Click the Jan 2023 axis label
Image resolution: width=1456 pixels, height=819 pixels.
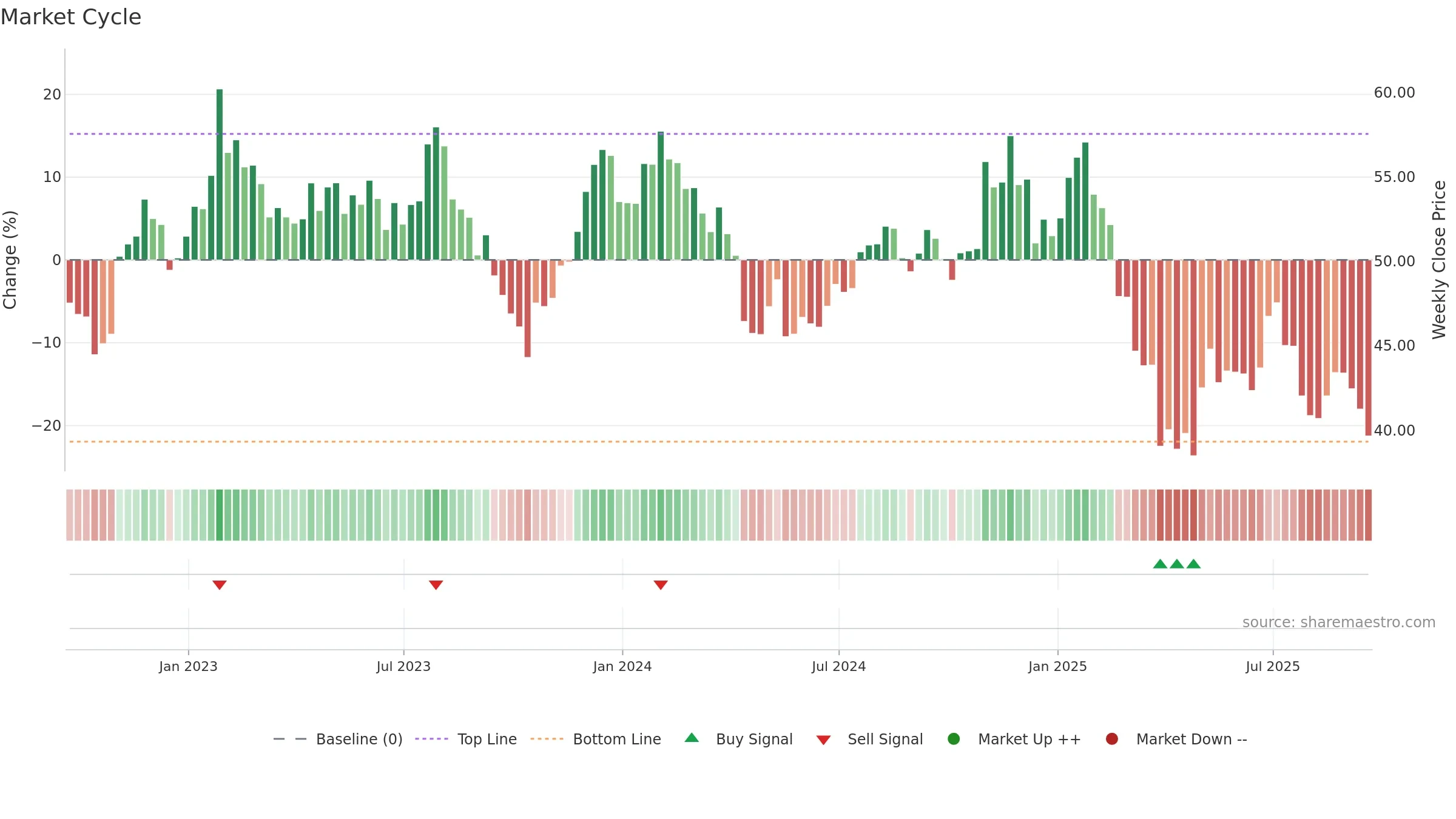click(x=188, y=667)
